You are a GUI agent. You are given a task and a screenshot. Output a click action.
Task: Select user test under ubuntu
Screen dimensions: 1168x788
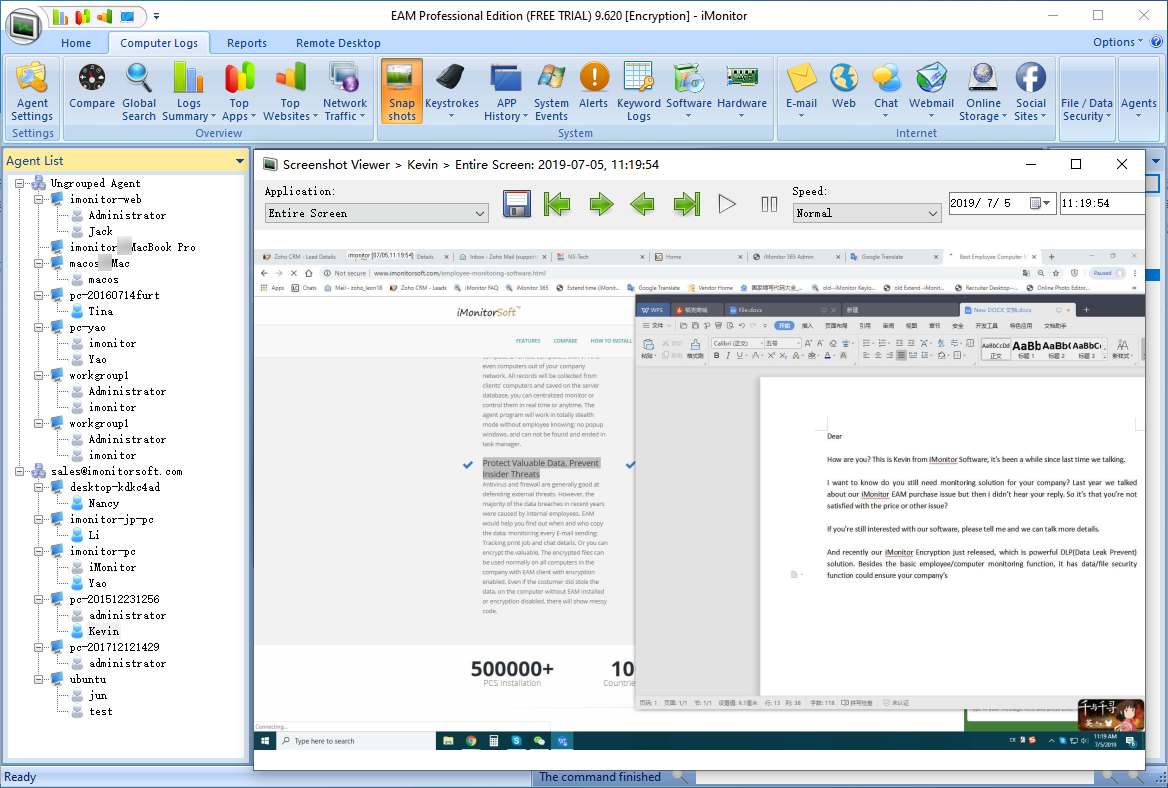(101, 712)
